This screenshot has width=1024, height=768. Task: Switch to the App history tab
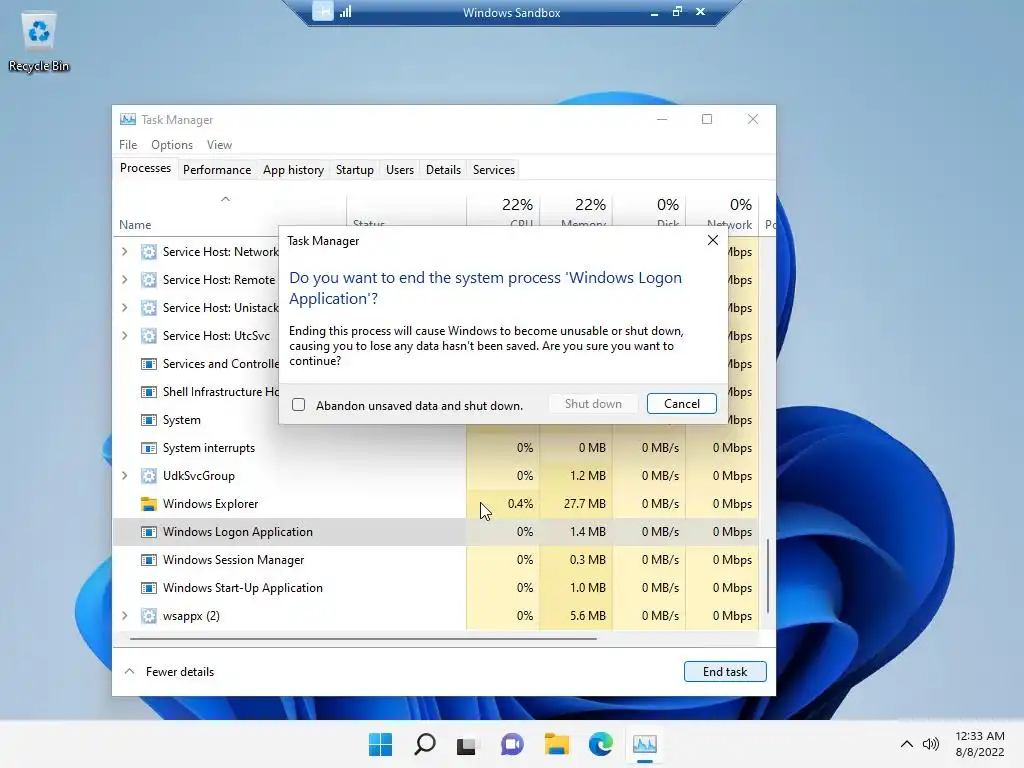[293, 170]
